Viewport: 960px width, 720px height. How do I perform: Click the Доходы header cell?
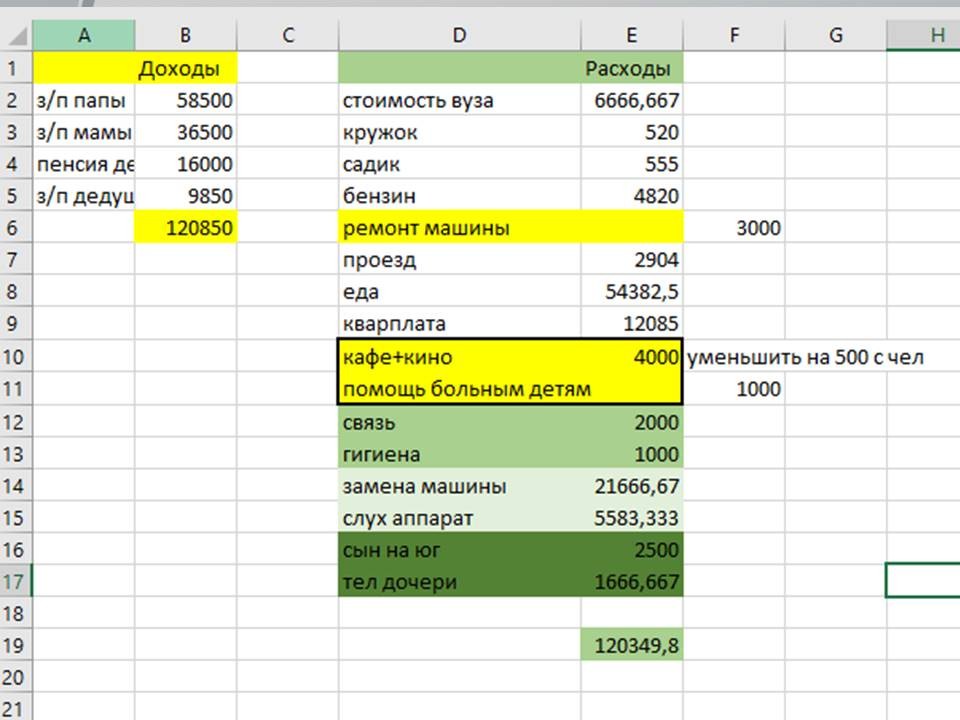185,69
